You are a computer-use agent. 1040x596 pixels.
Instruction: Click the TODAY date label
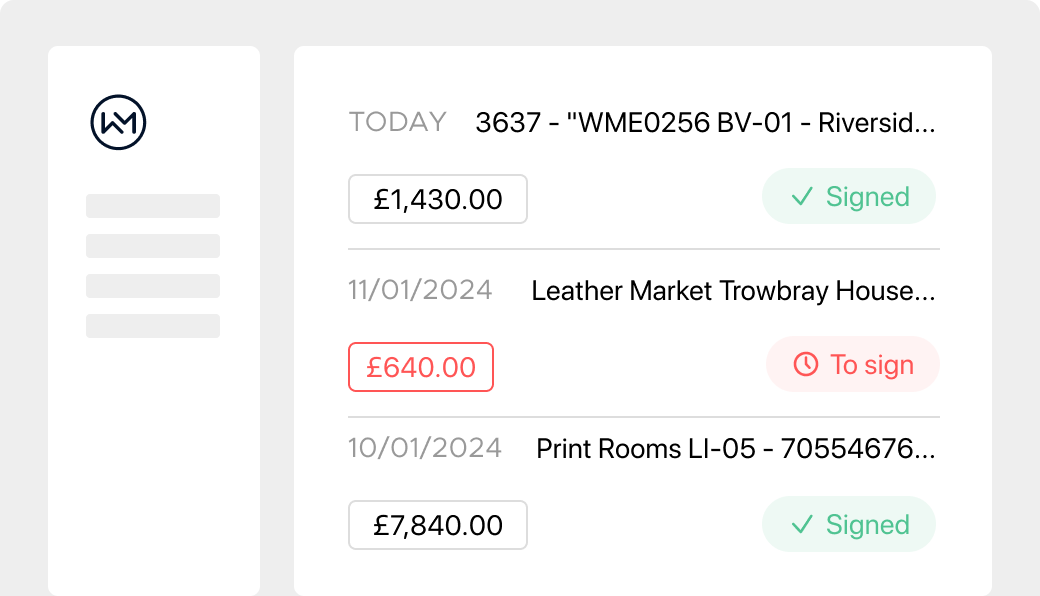coord(397,122)
